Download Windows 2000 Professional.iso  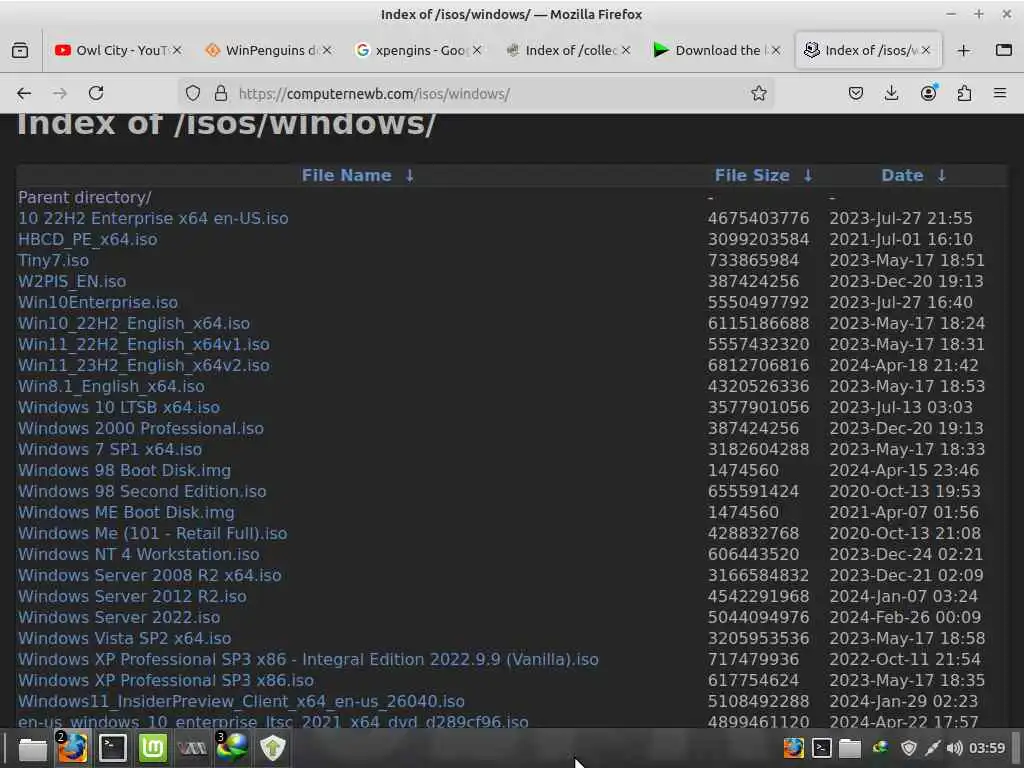pyautogui.click(x=141, y=428)
